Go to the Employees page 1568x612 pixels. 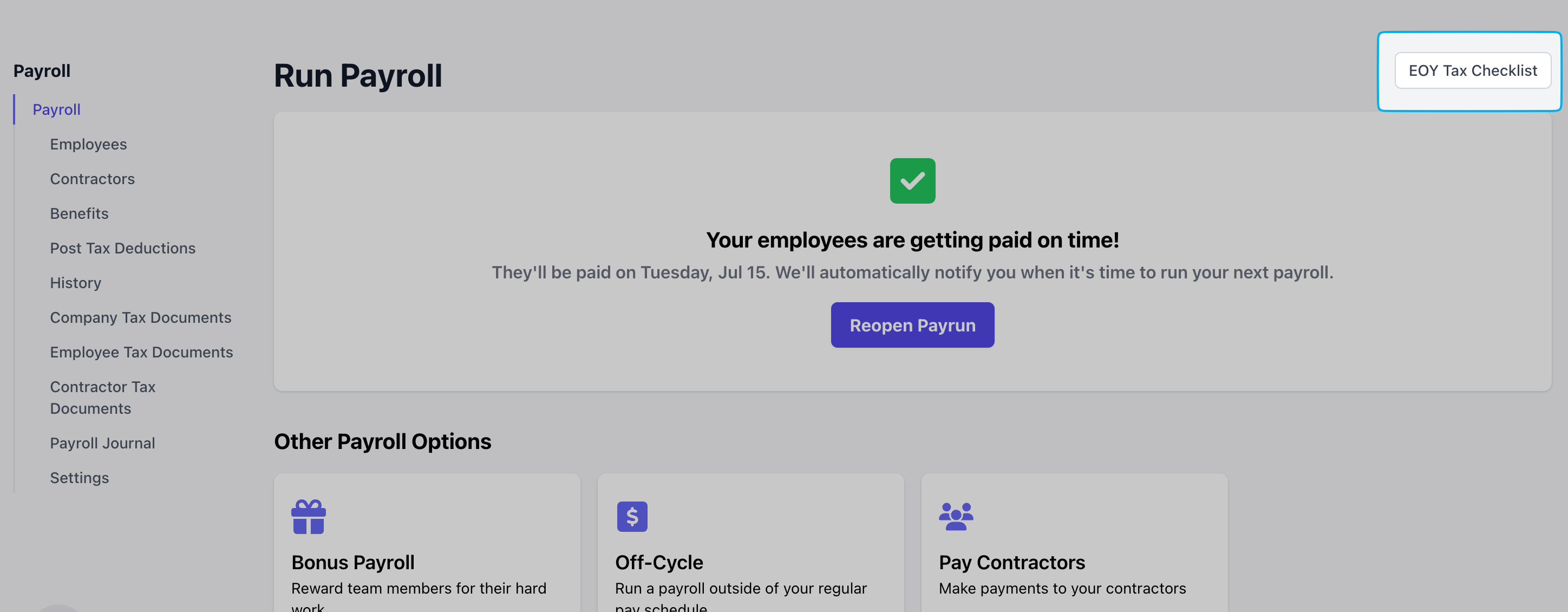pos(88,144)
